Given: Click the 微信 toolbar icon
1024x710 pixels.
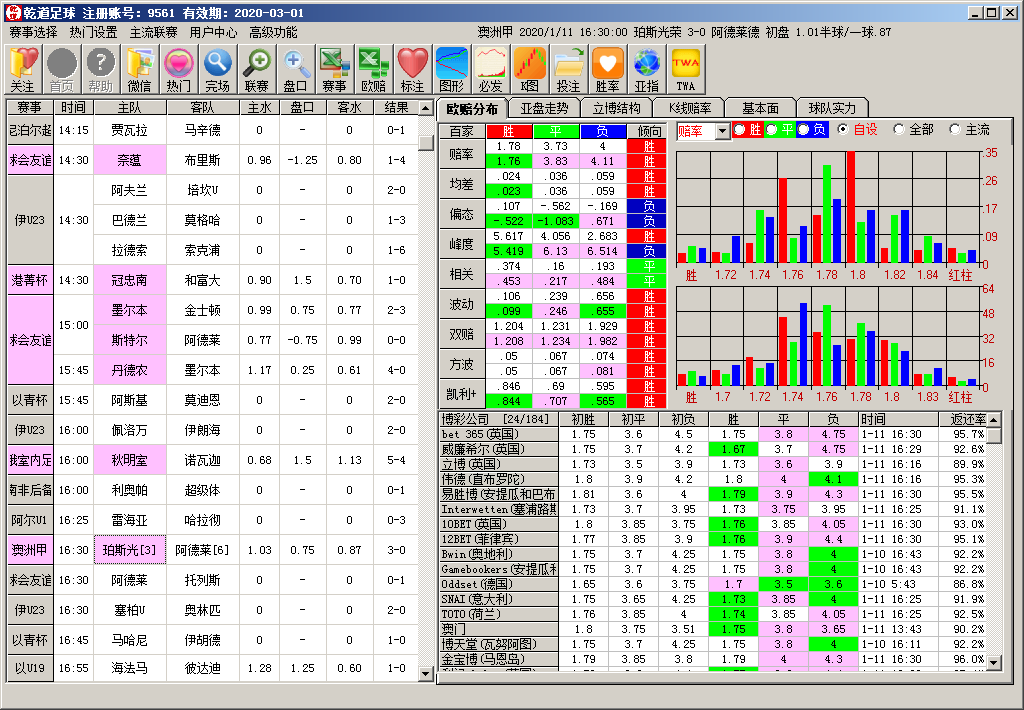Looking at the screenshot, I should (x=140, y=69).
